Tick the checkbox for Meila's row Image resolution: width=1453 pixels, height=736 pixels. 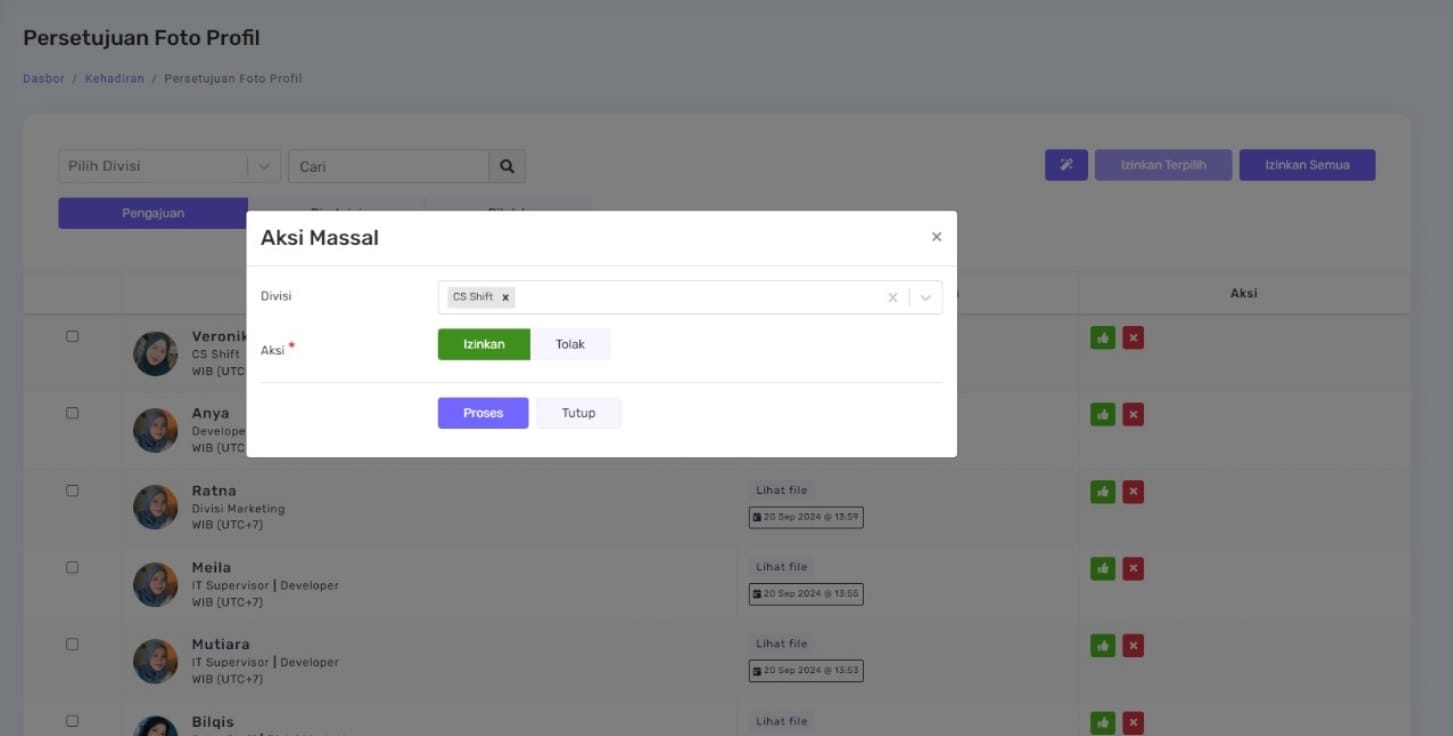click(x=72, y=567)
